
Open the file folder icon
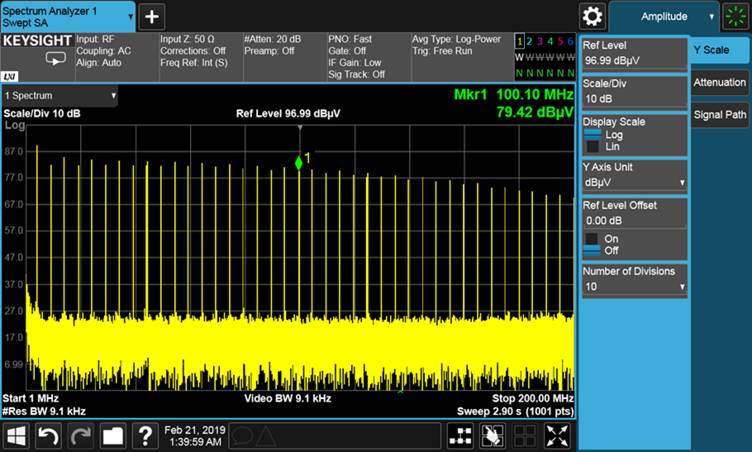(113, 435)
